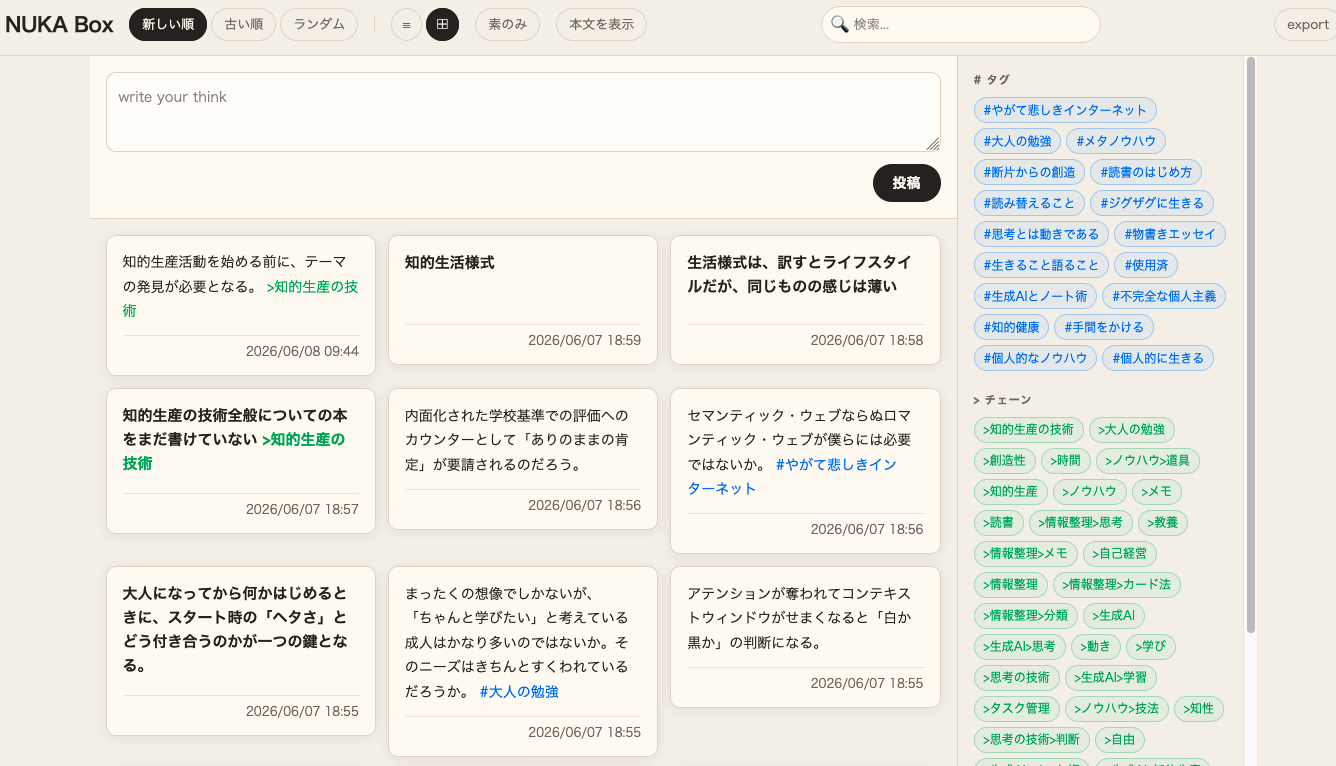The image size is (1336, 766).
Task: Select tag #知的健康
Action: [1011, 327]
